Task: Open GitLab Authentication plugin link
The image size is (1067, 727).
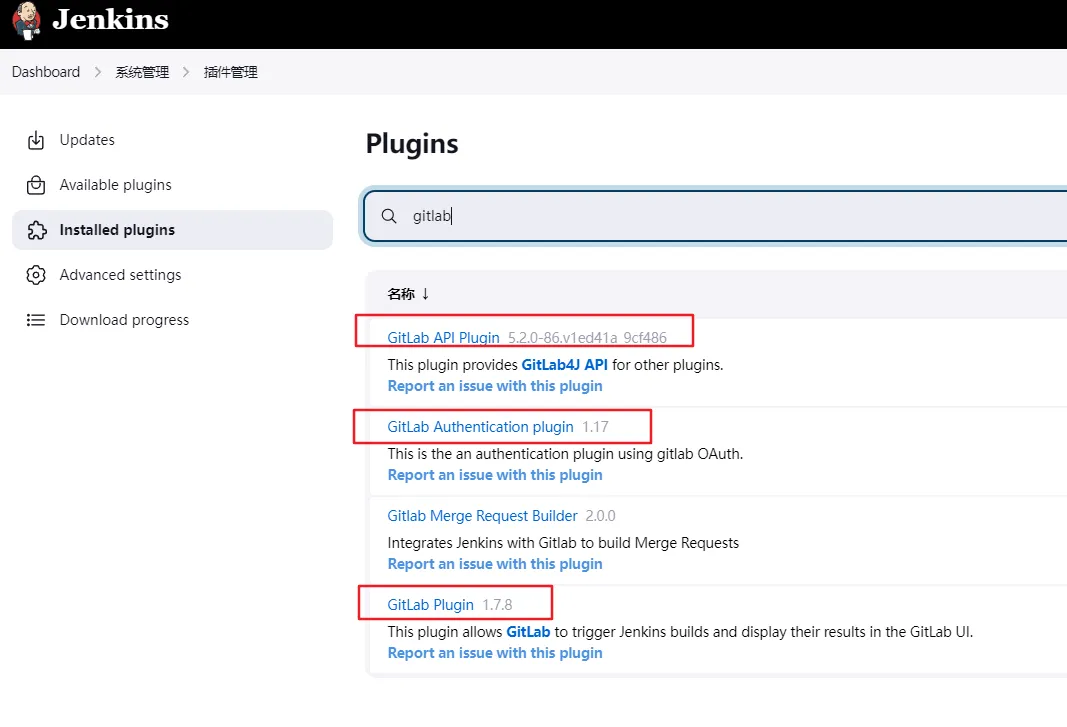Action: (x=480, y=427)
